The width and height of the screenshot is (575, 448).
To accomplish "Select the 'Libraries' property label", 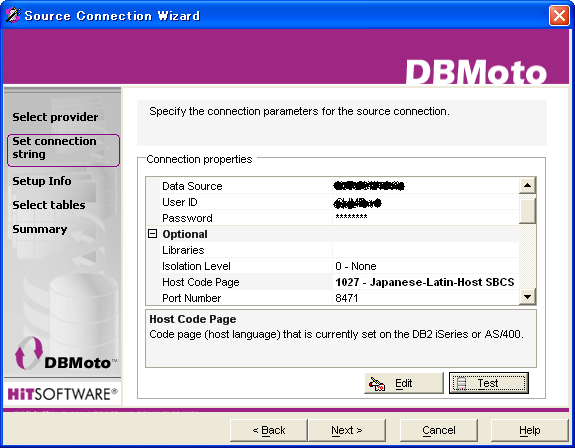I will click(183, 250).
